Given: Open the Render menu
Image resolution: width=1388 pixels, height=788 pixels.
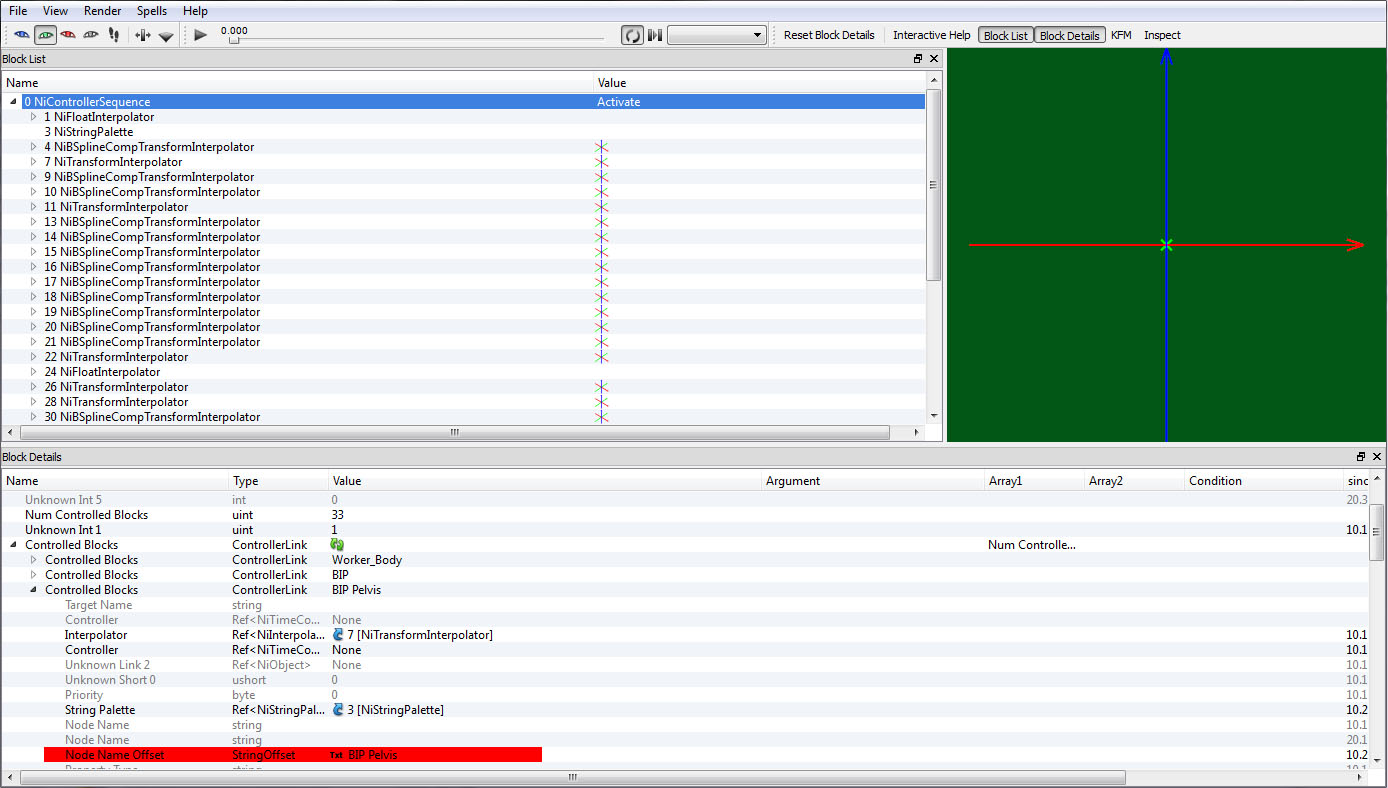Looking at the screenshot, I should point(102,11).
